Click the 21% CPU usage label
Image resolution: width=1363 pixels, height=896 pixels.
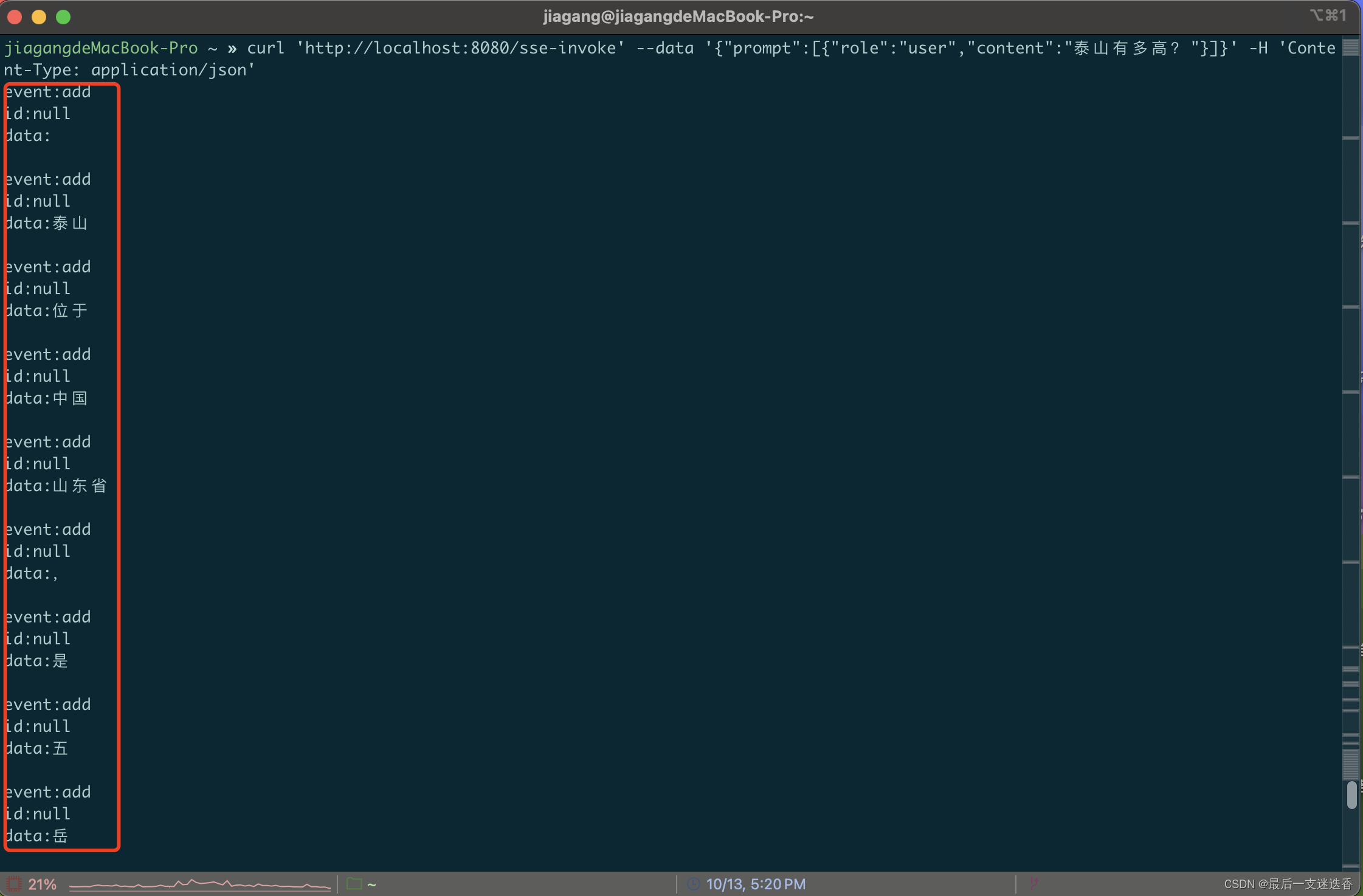(42, 884)
